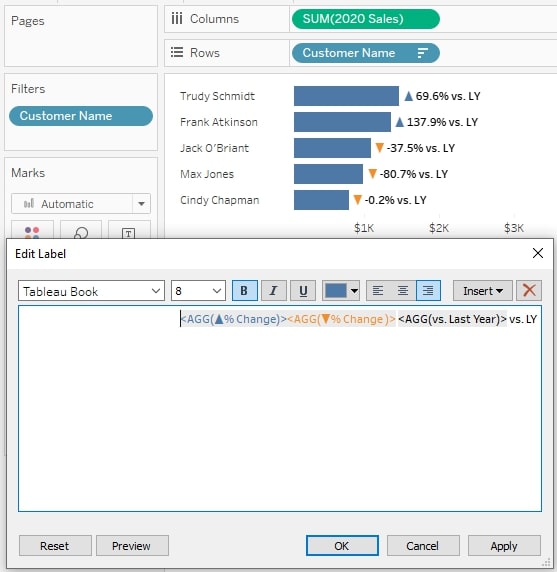The height and width of the screenshot is (572, 557).
Task: Toggle bold formatting in Edit Label
Action: tap(244, 291)
